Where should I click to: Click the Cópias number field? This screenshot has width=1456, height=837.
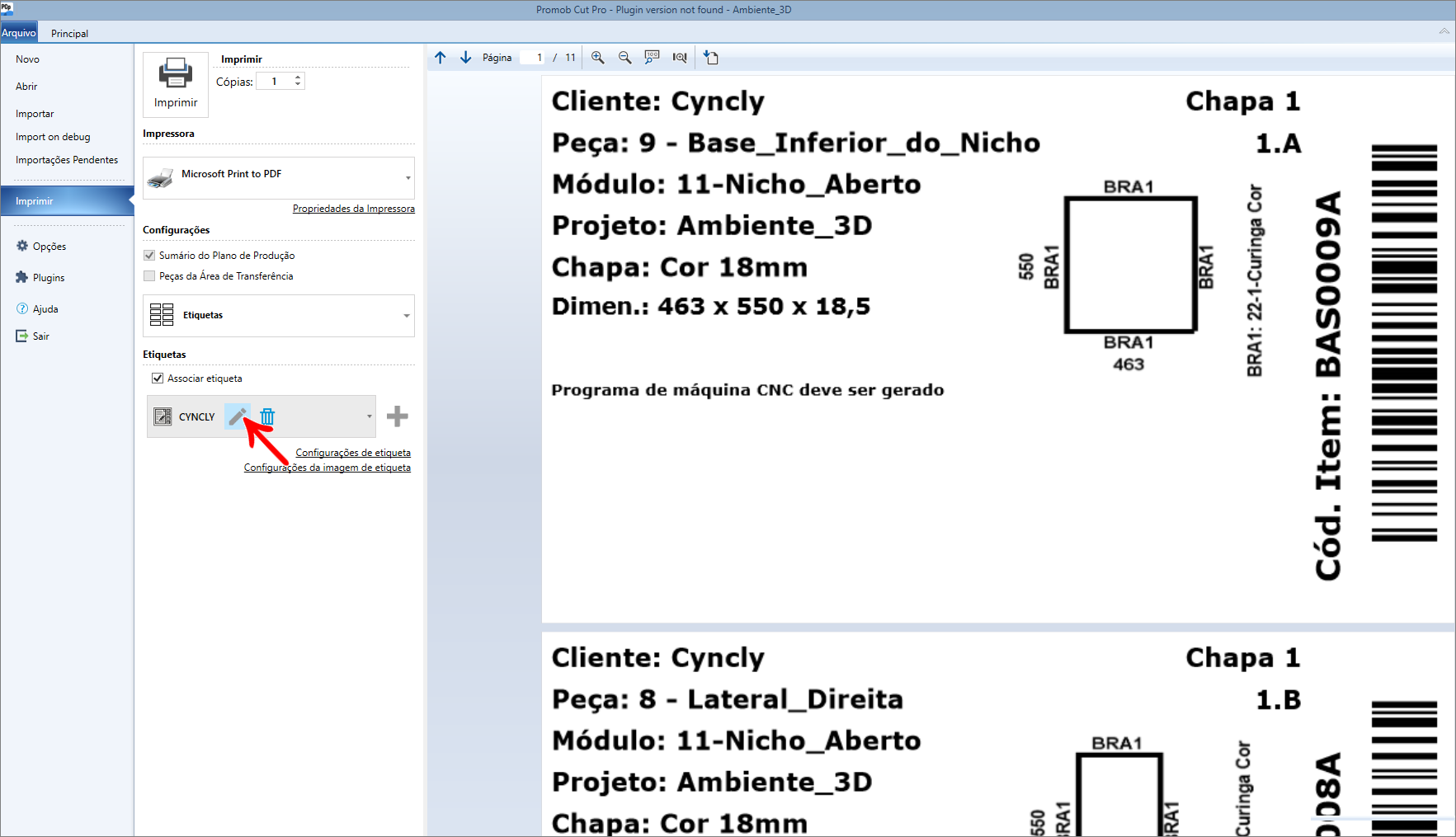274,81
